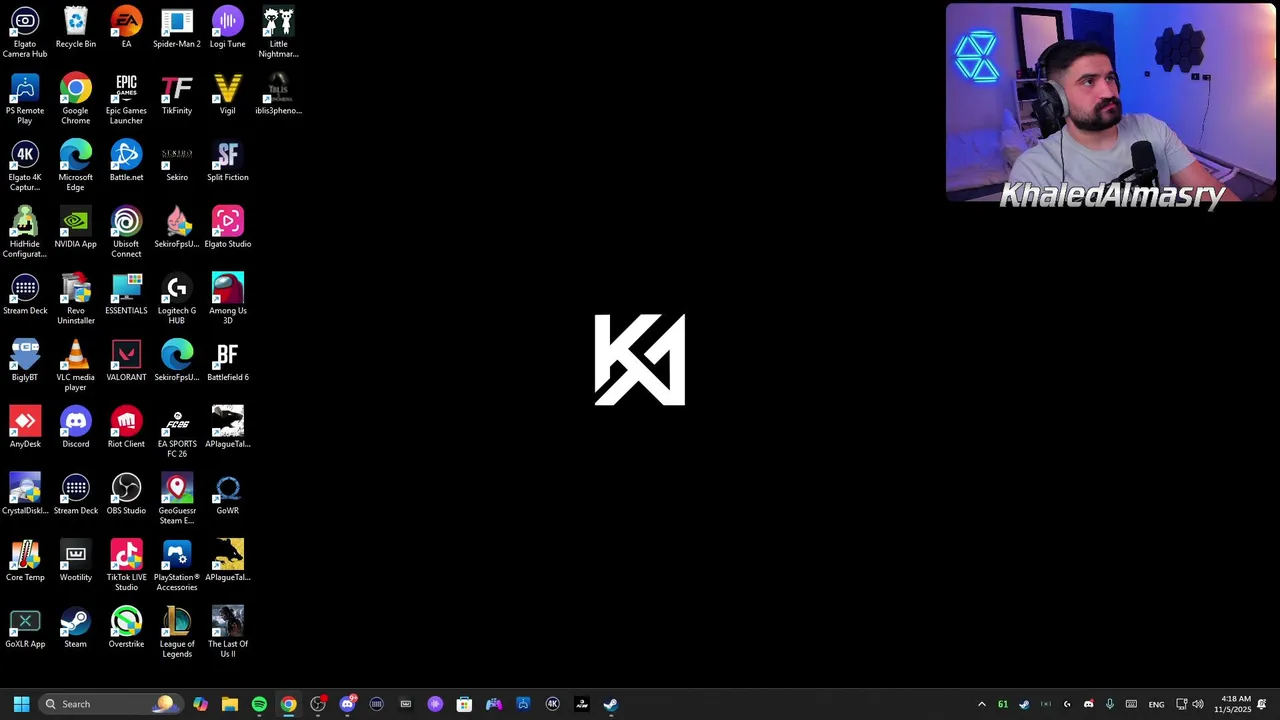Open the Epic Games Launcher shortcut

pyautogui.click(x=126, y=99)
